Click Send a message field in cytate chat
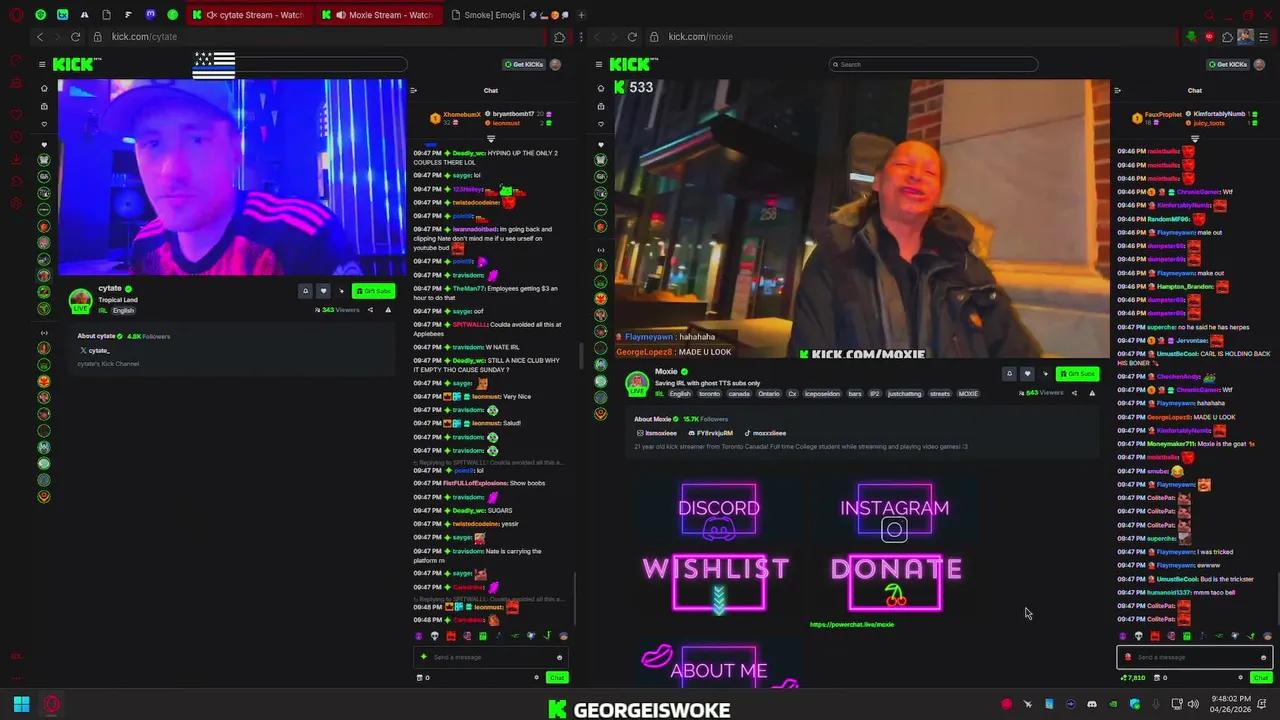This screenshot has height=720, width=1280. (490, 657)
